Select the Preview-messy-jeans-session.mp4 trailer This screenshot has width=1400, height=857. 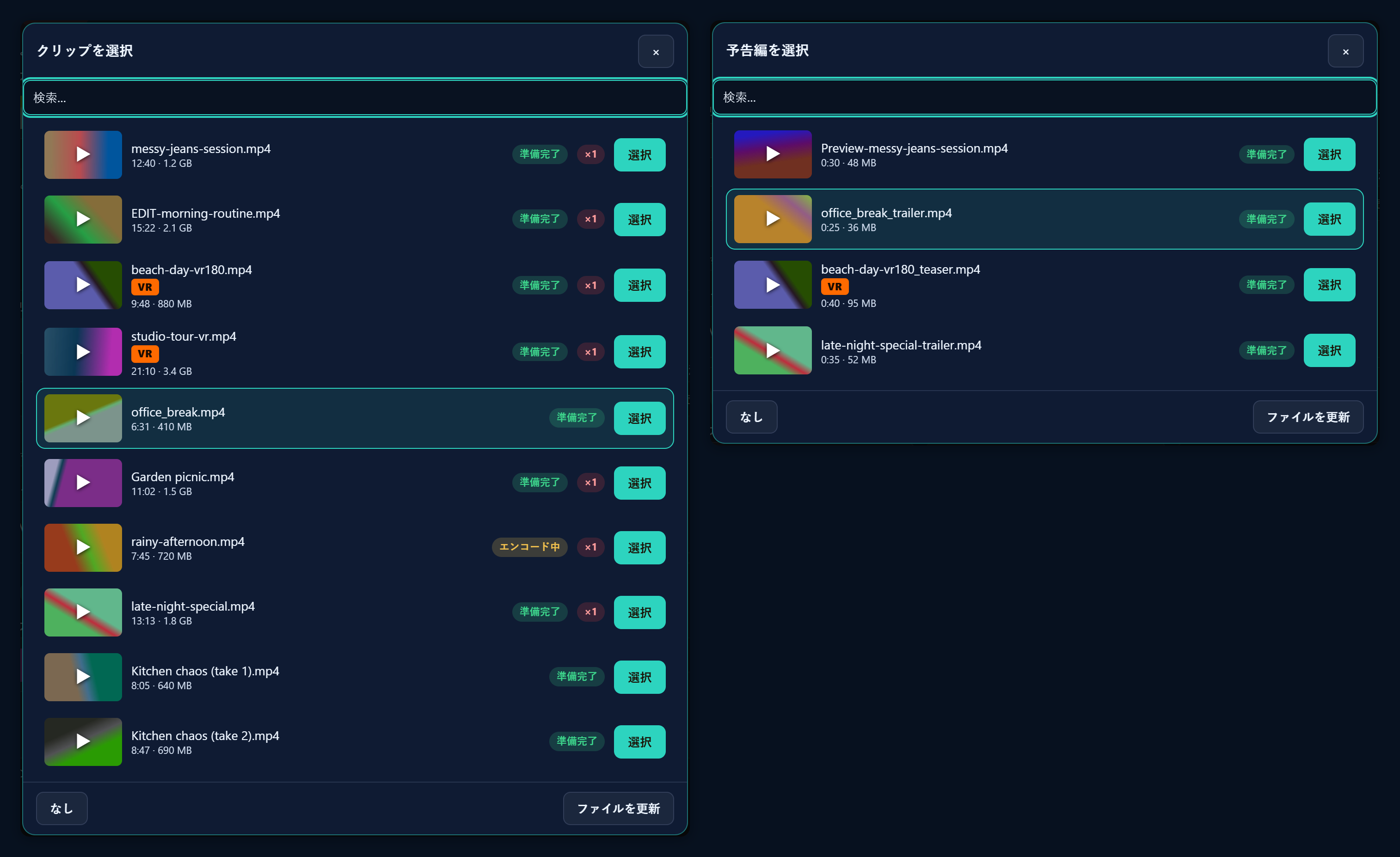coord(1329,154)
